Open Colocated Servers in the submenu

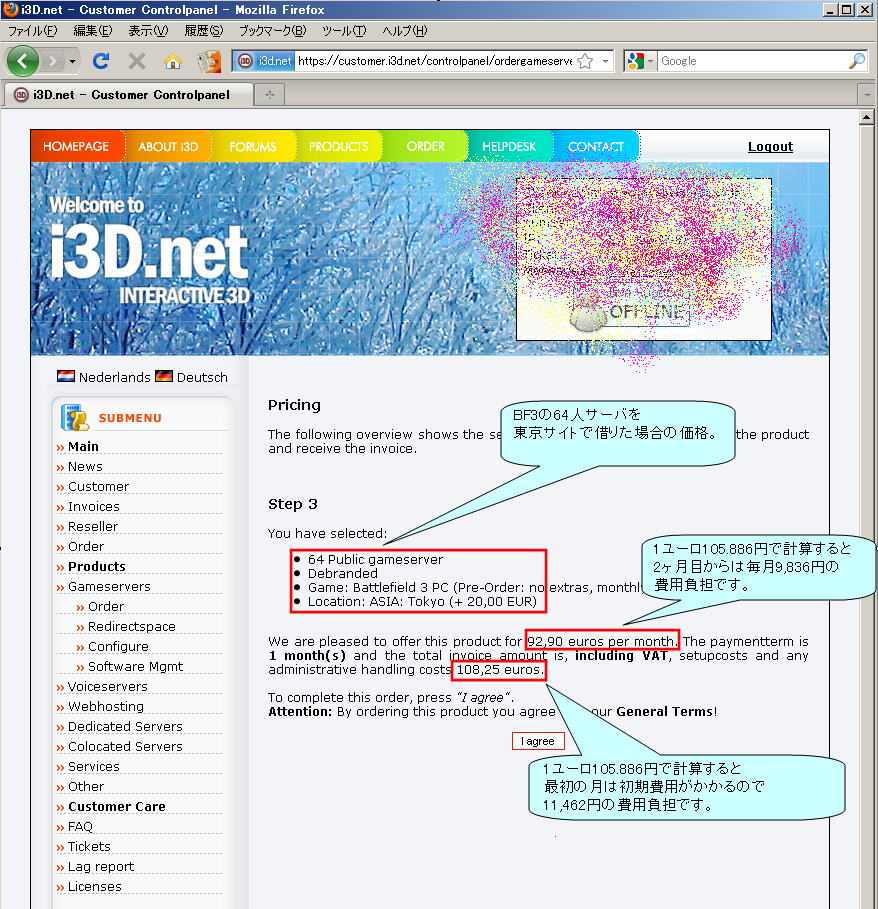[x=125, y=747]
